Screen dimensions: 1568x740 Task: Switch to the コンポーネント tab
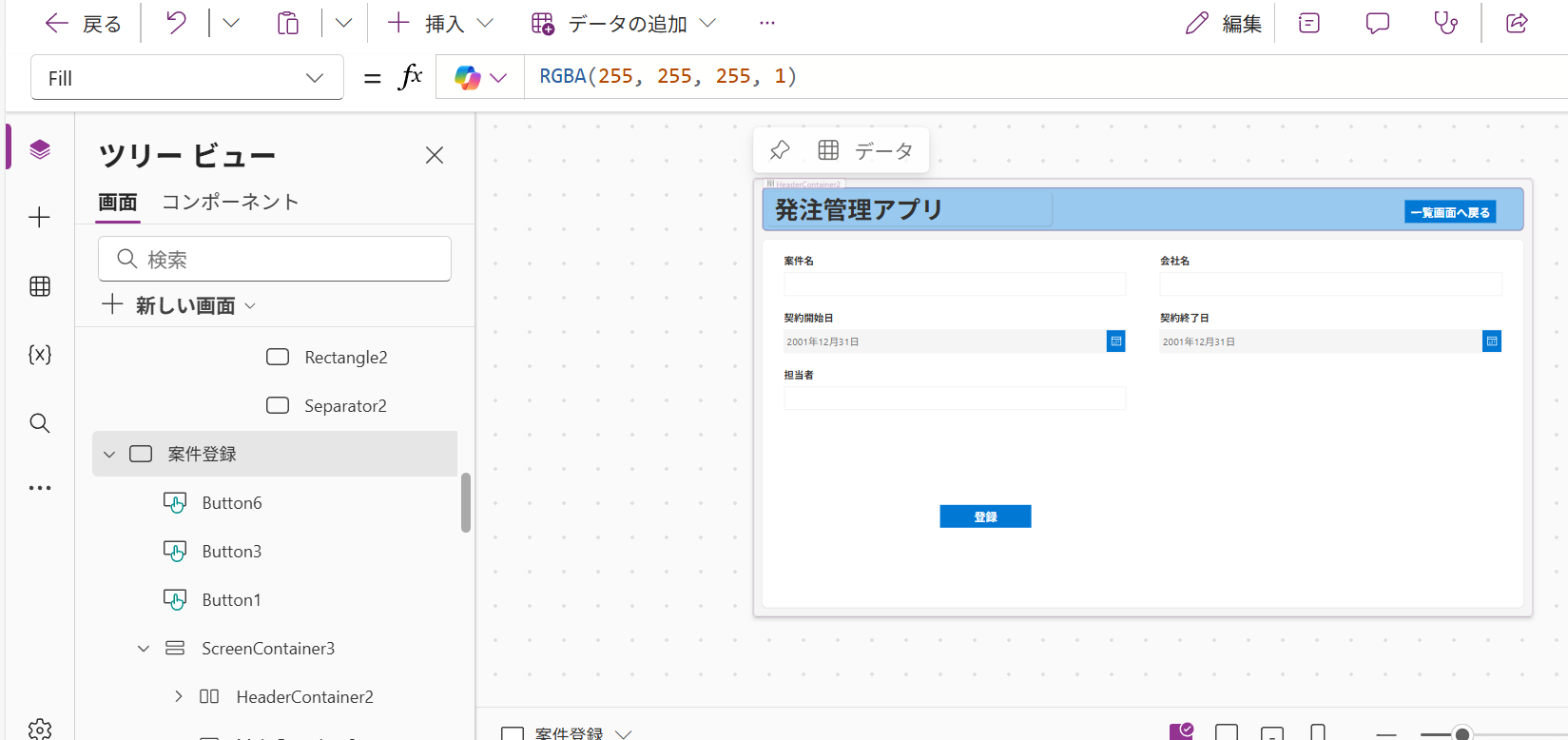(230, 202)
